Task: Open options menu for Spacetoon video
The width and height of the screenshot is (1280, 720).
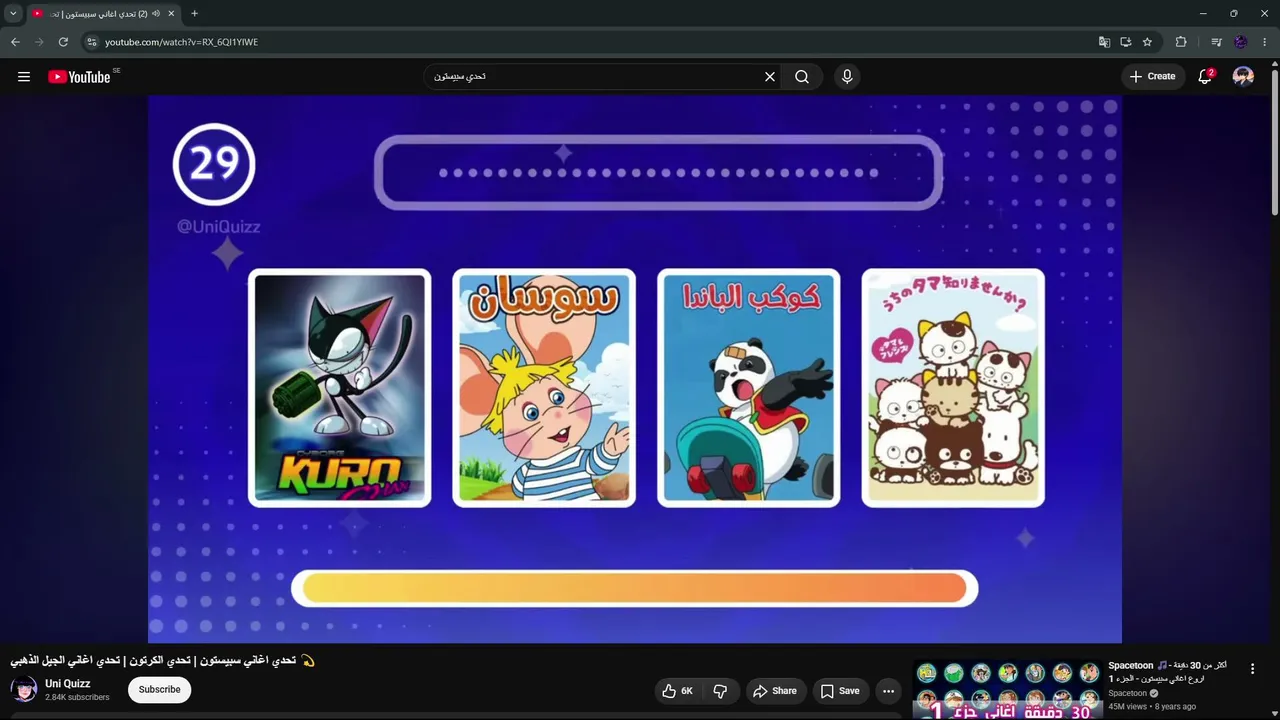Action: coord(1252,669)
